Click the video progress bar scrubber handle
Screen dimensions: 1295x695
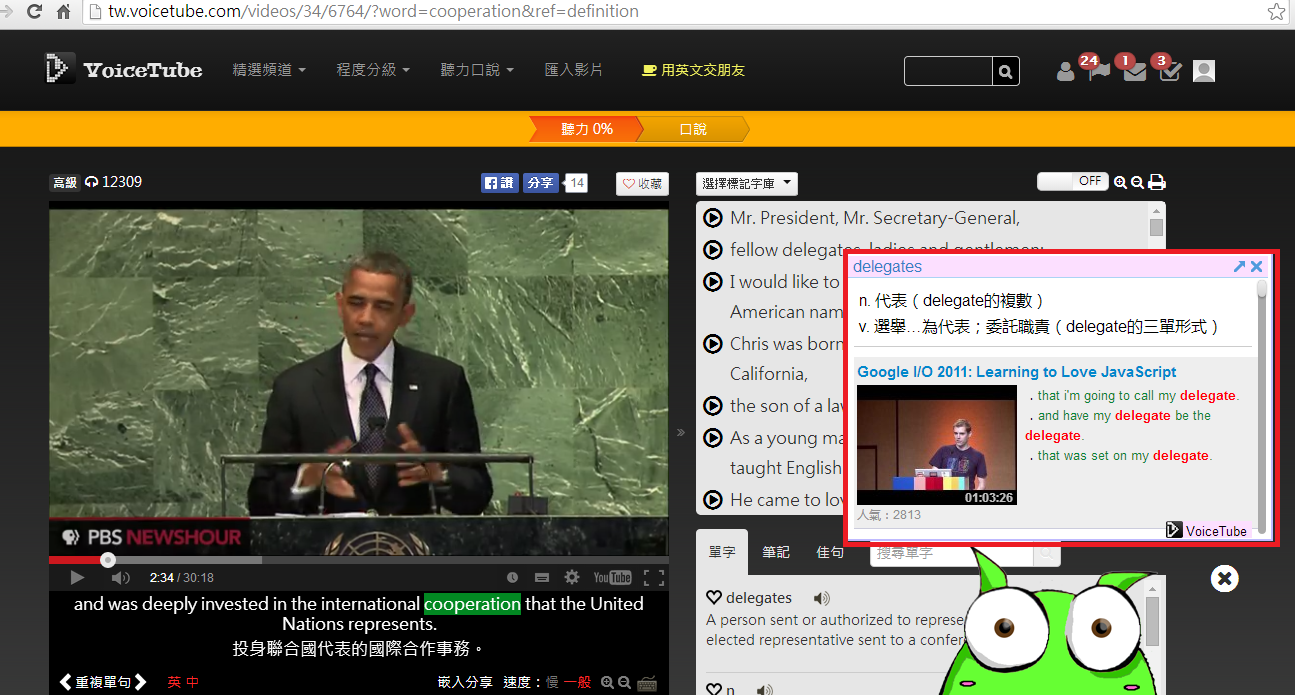point(108,560)
